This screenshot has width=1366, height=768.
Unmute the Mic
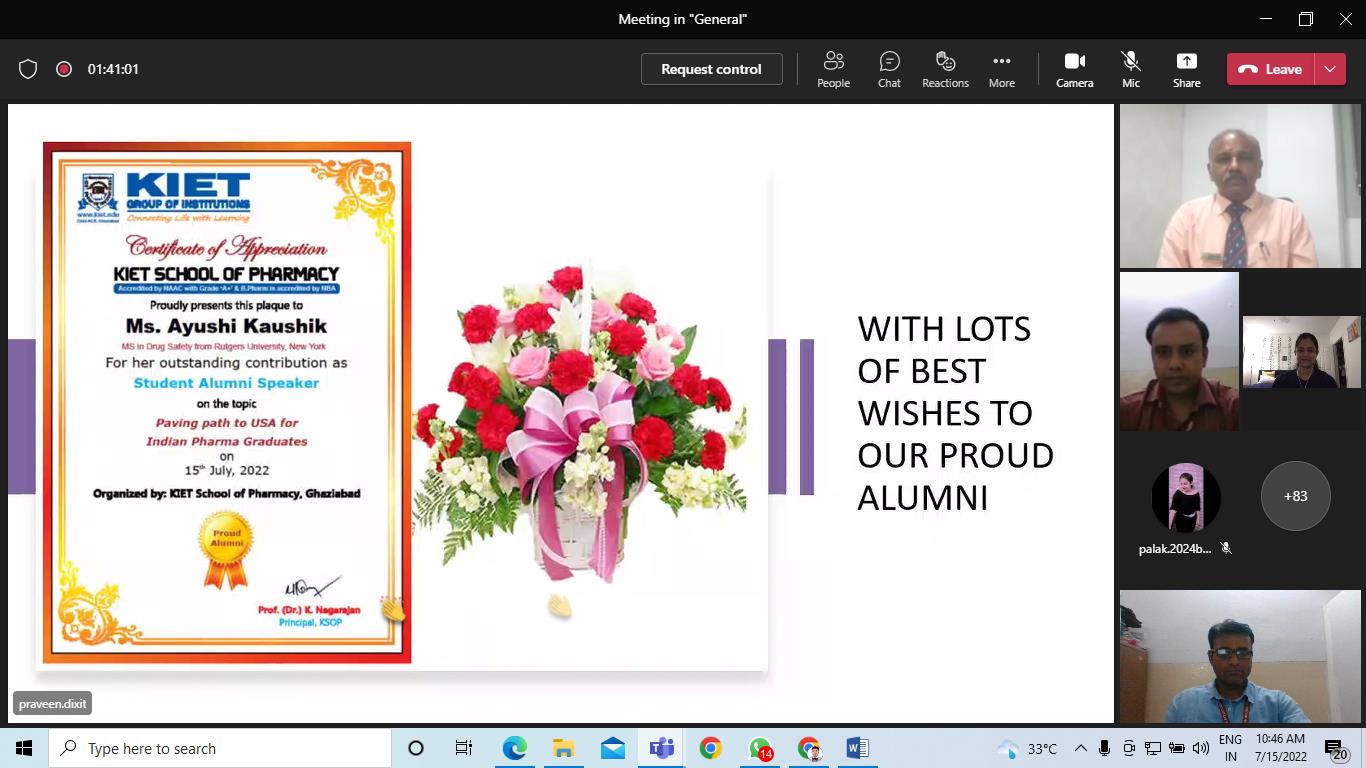[1130, 69]
